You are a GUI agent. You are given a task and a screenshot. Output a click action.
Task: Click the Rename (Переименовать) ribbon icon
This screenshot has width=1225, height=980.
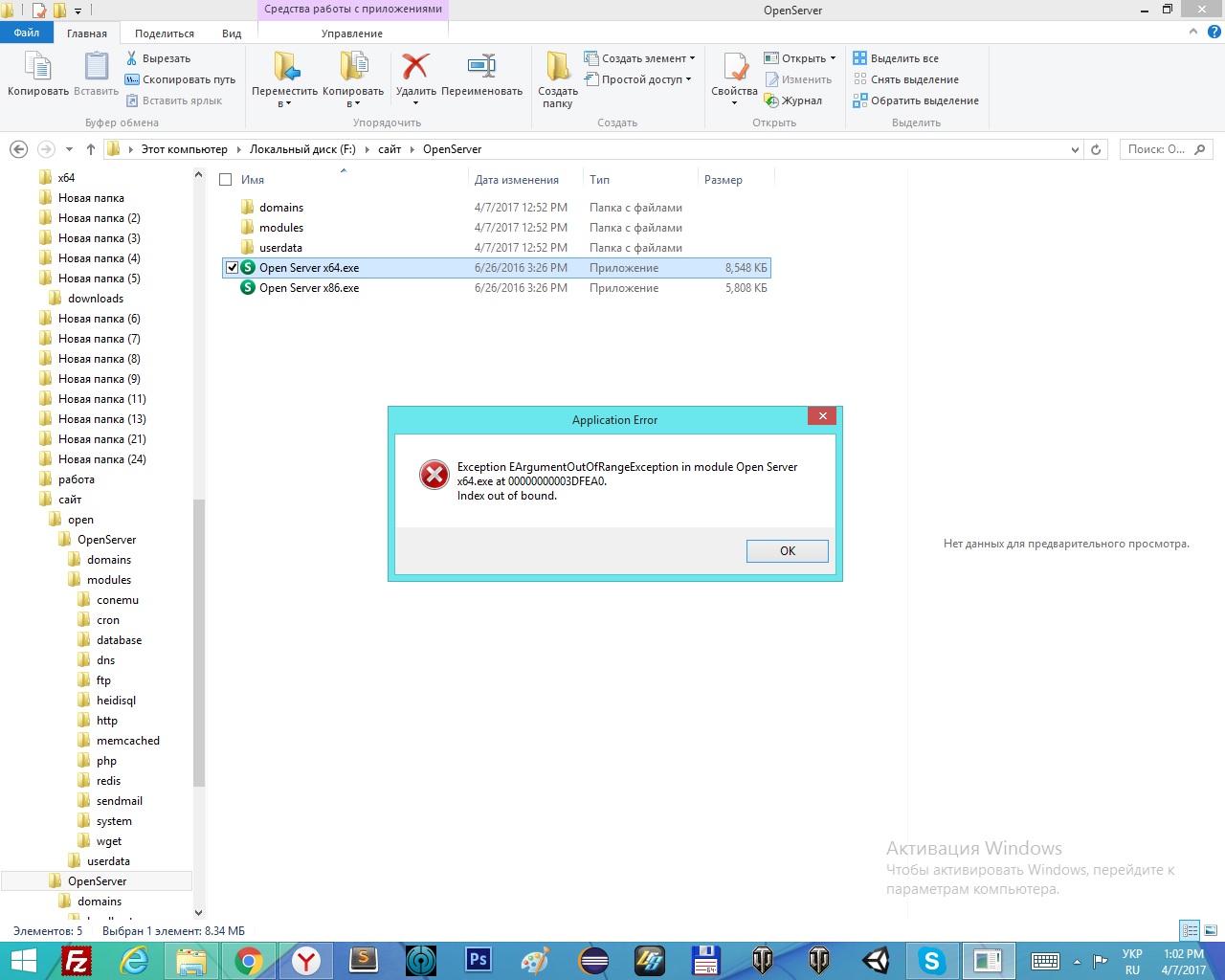pos(481,68)
